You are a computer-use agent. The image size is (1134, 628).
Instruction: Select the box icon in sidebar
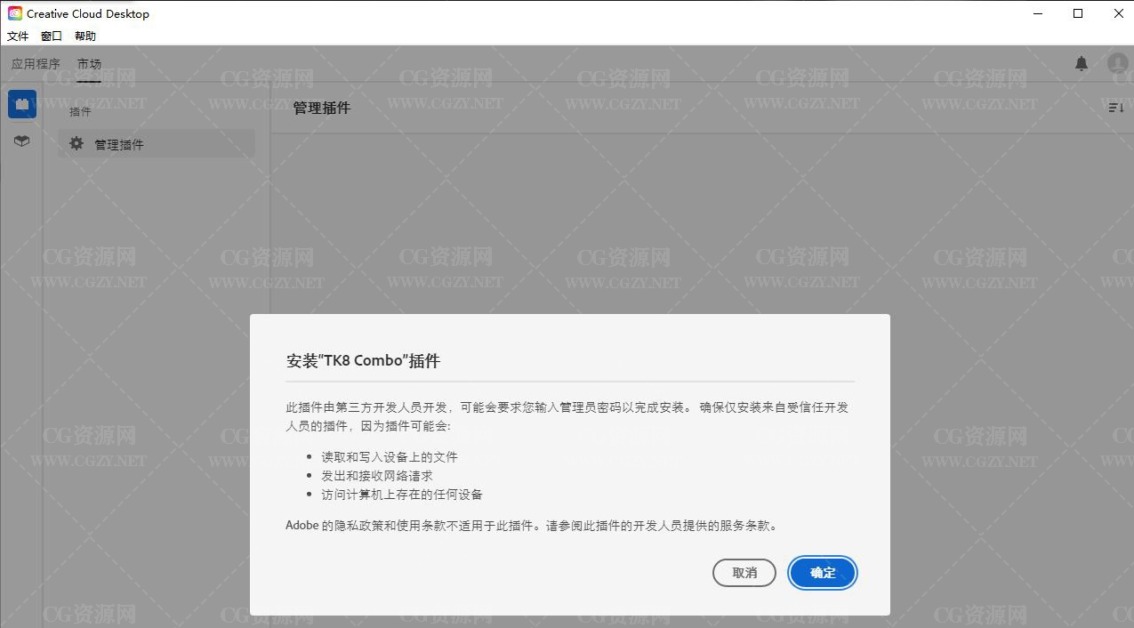click(22, 141)
